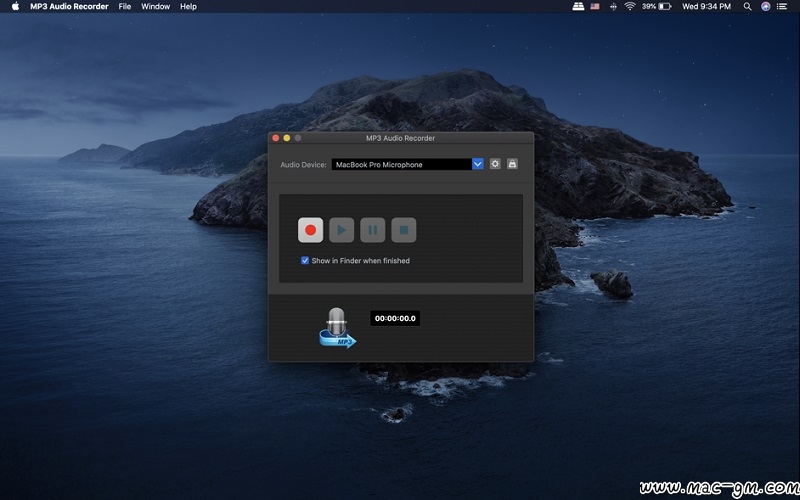Open recorder settings via the gear icon
The height and width of the screenshot is (500, 800).
point(495,164)
